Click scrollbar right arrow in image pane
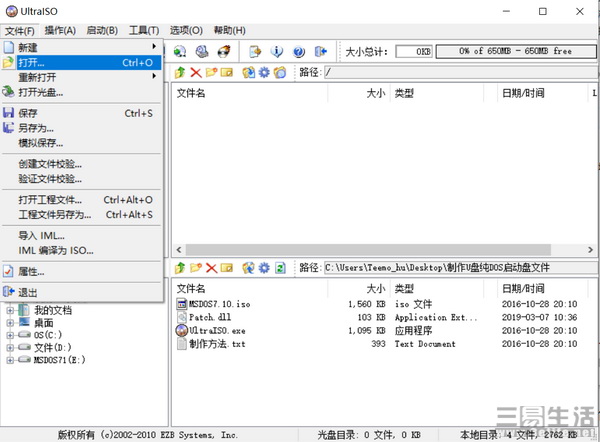The height and width of the screenshot is (442, 600). pos(590,250)
